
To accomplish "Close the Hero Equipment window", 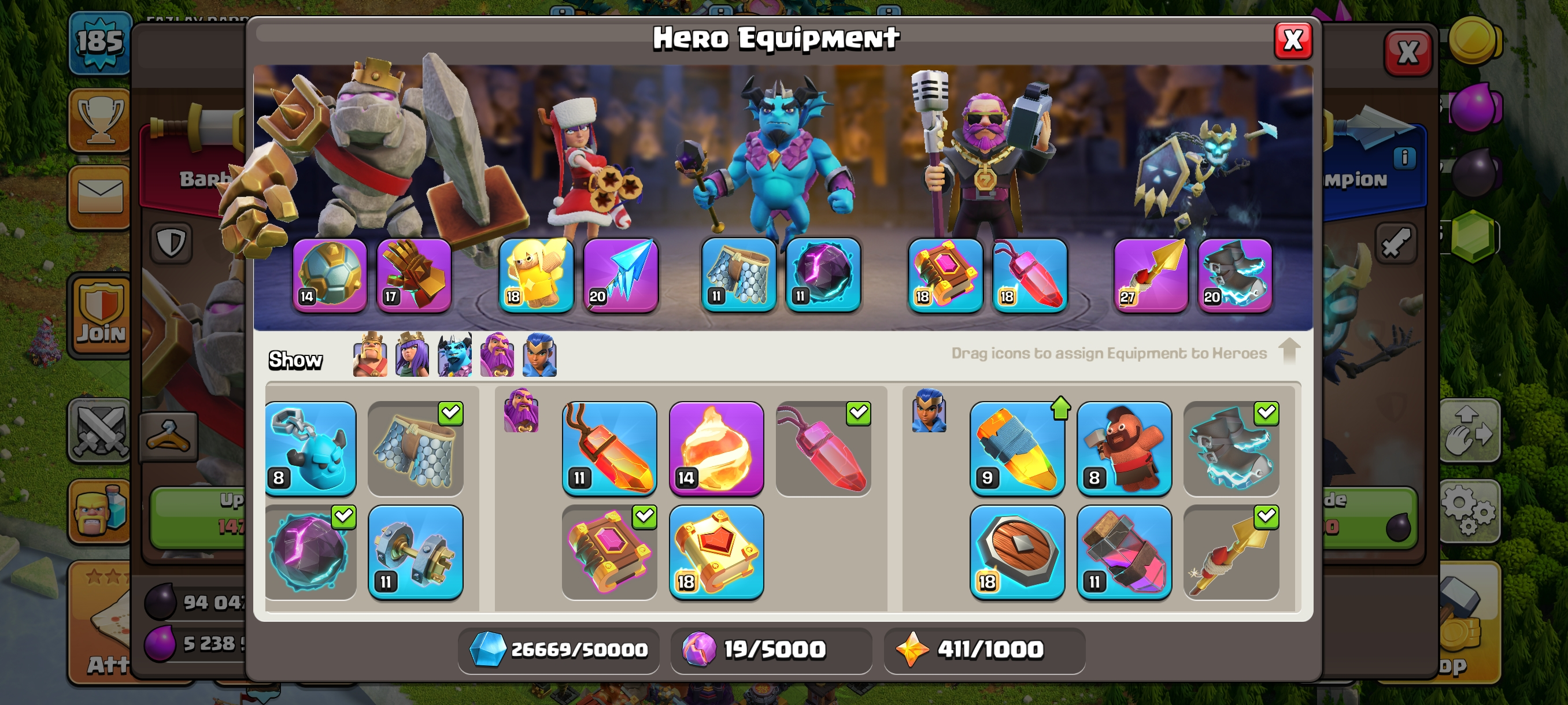I will pos(1292,41).
